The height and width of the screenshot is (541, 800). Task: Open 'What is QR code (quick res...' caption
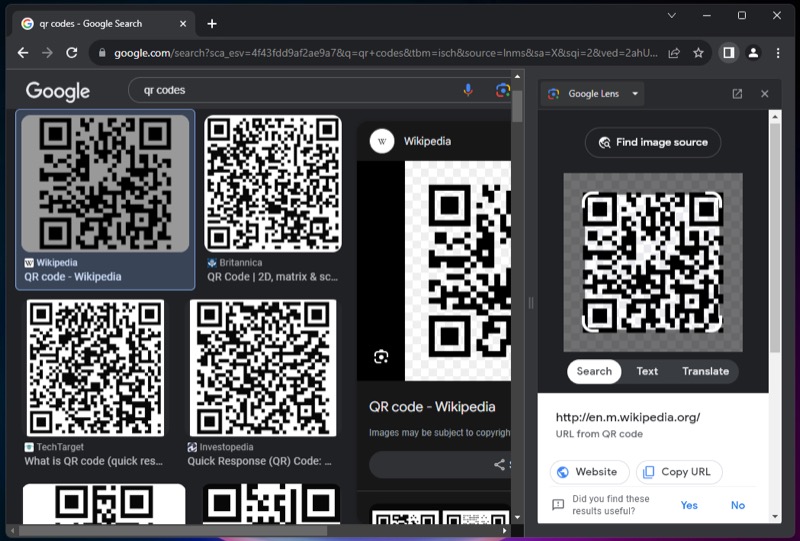(94, 461)
